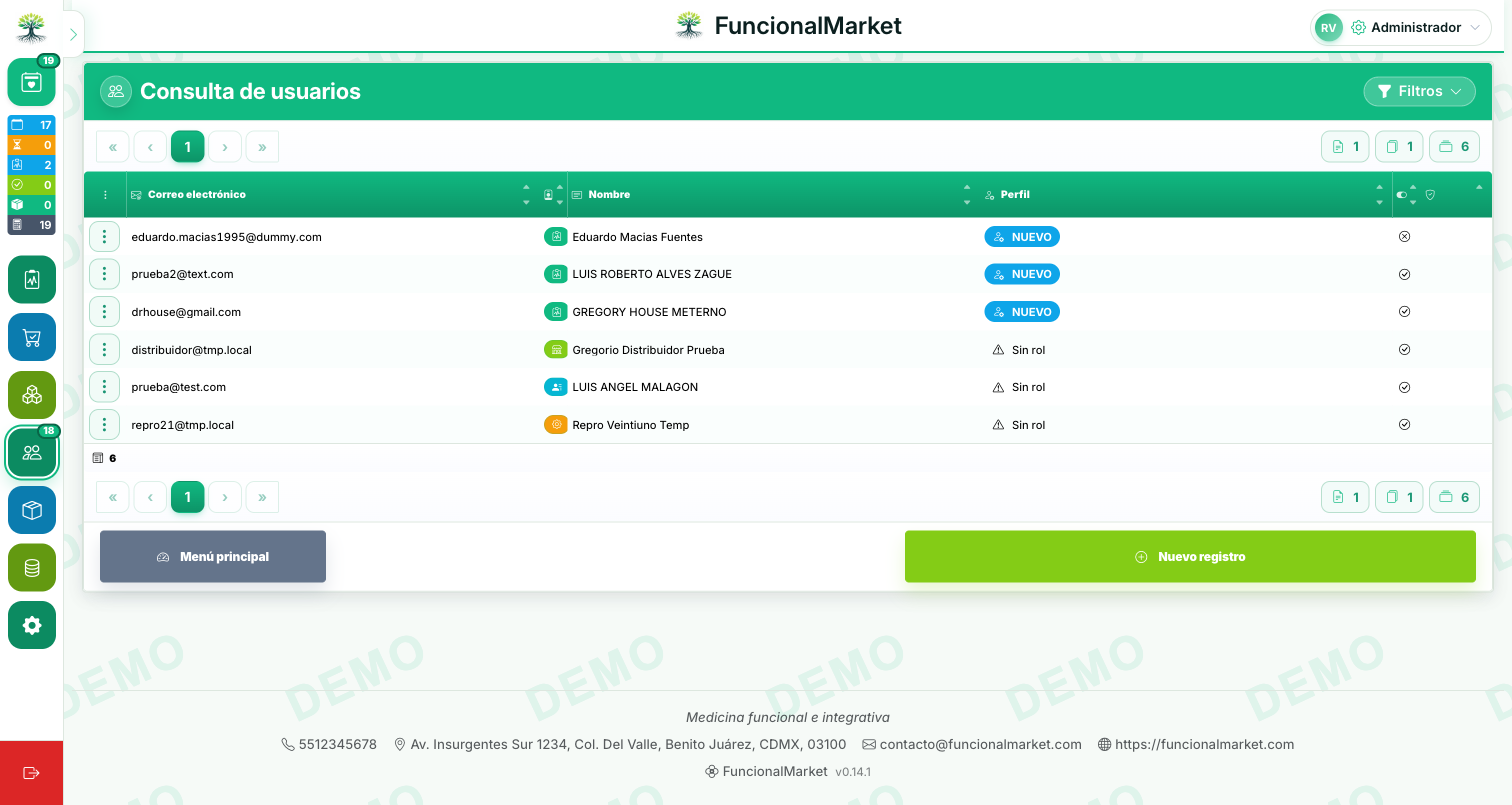Click the blue counter showing 2
Image resolution: width=1512 pixels, height=805 pixels.
coord(31,165)
